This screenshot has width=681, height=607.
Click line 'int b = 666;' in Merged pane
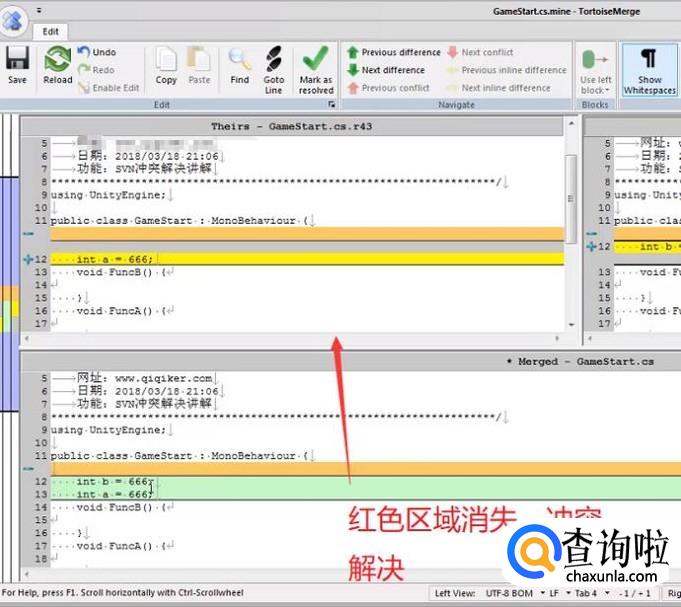tap(366, 482)
